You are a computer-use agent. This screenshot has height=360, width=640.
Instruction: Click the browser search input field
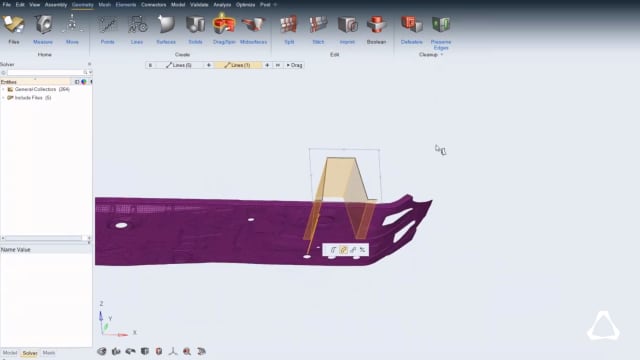point(45,73)
